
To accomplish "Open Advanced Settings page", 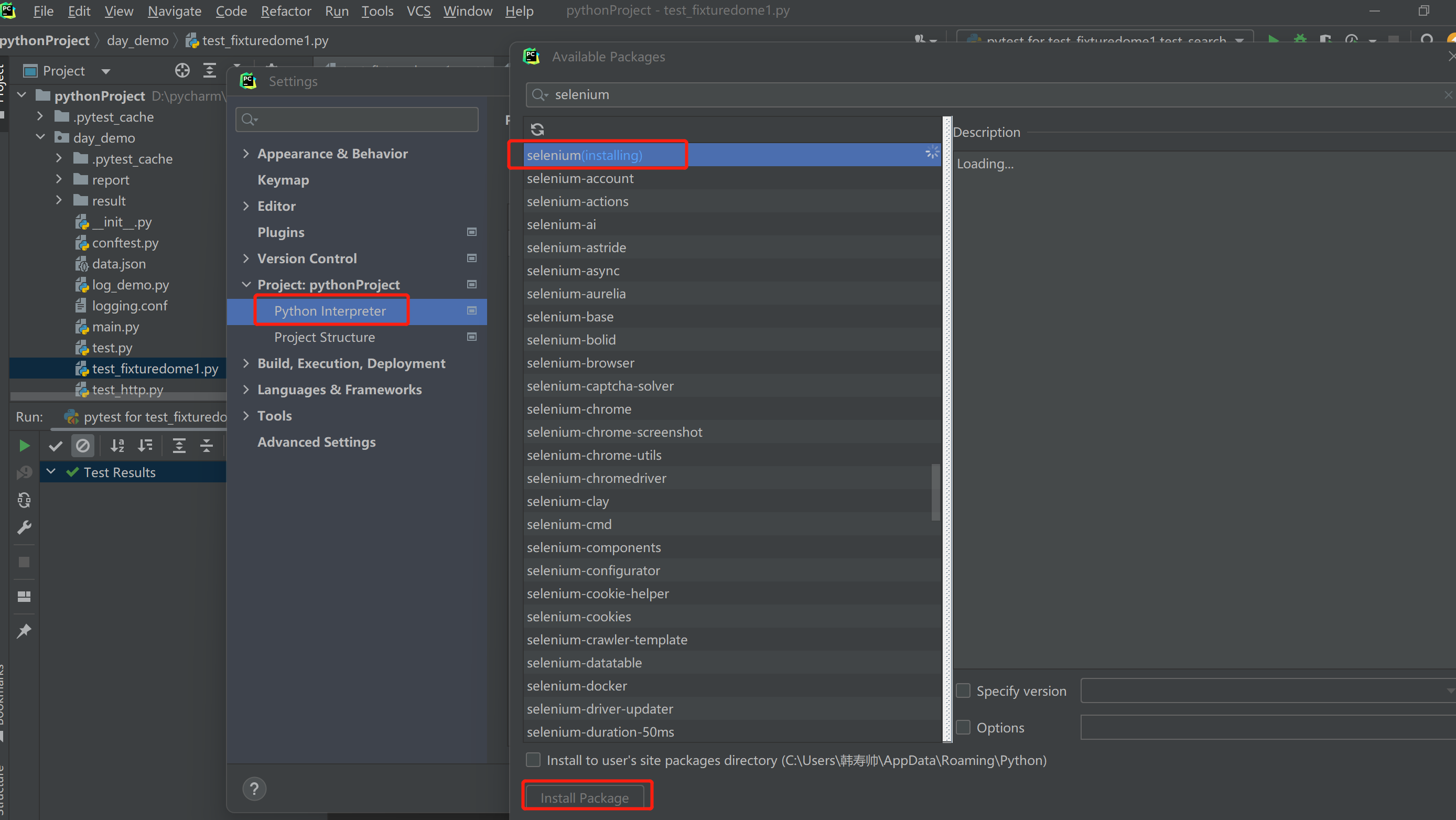I will pyautogui.click(x=317, y=443).
